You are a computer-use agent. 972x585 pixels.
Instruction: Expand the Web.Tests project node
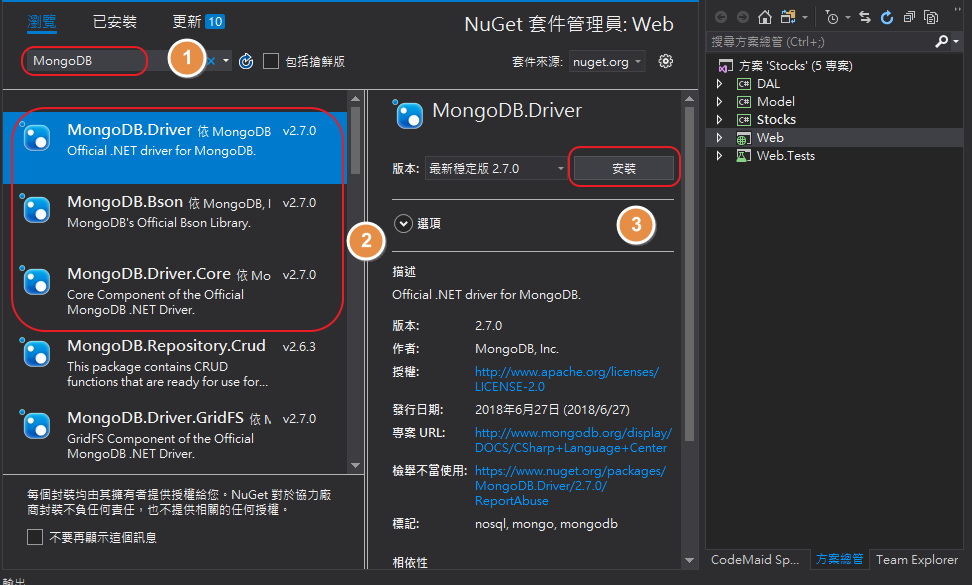[x=719, y=156]
